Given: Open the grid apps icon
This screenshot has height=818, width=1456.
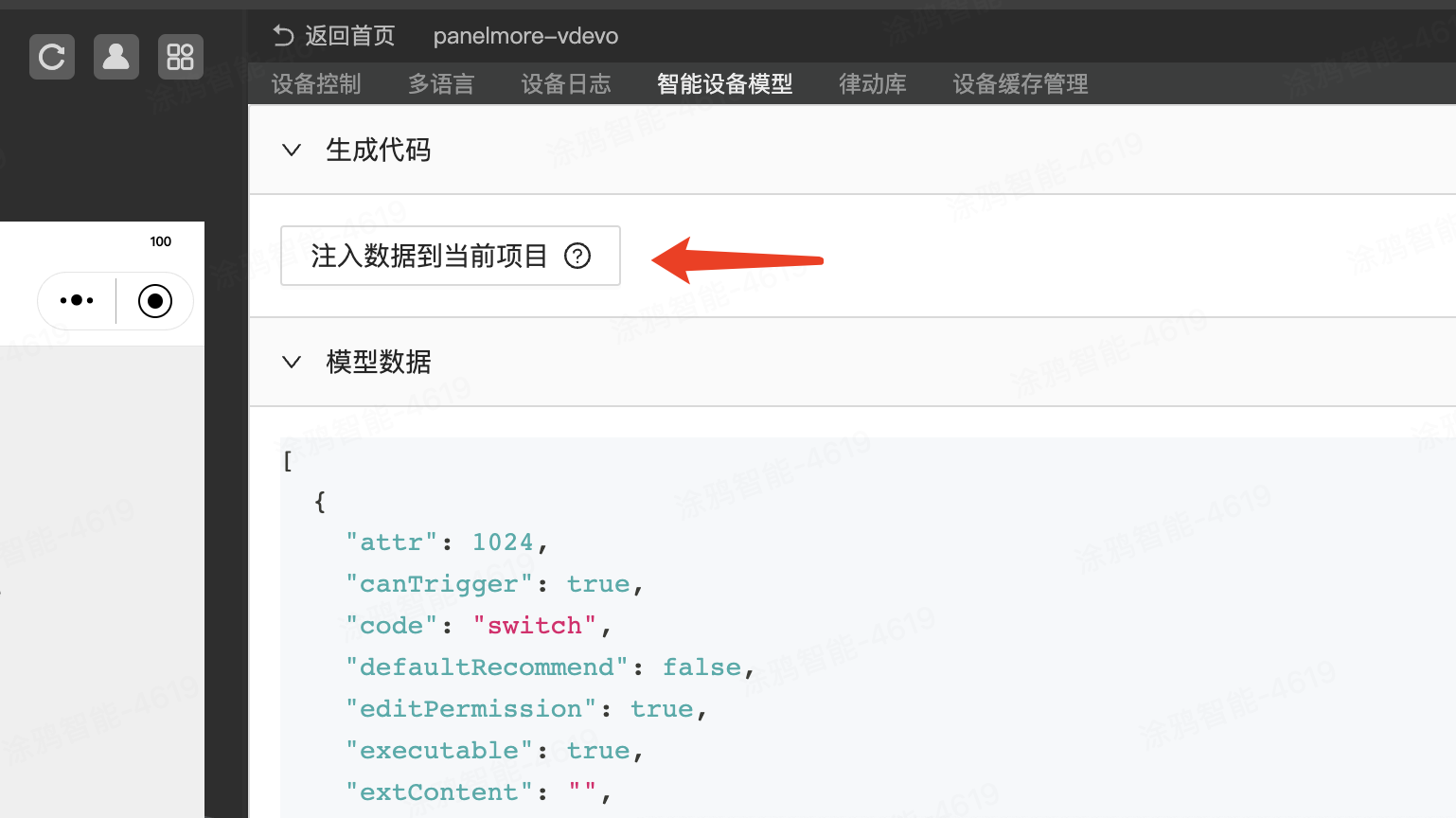Looking at the screenshot, I should click(180, 57).
